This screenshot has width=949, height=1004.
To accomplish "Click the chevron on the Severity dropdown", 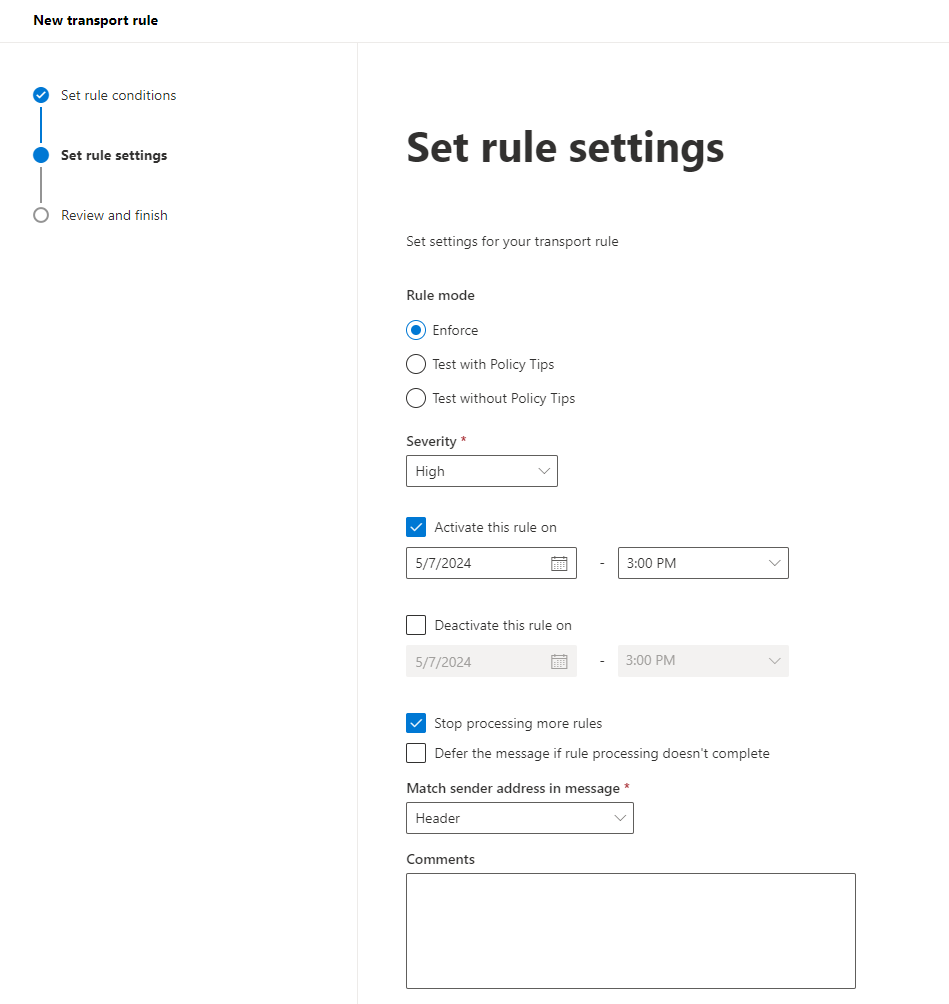I will (x=544, y=471).
